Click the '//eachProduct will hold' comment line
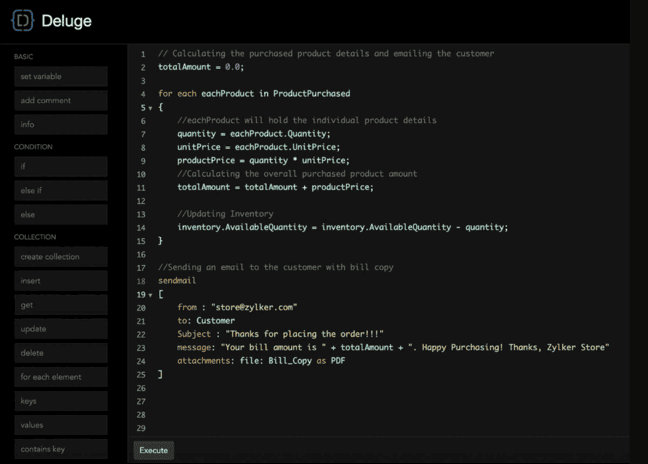Viewport: 648px width, 464px height. (307, 120)
